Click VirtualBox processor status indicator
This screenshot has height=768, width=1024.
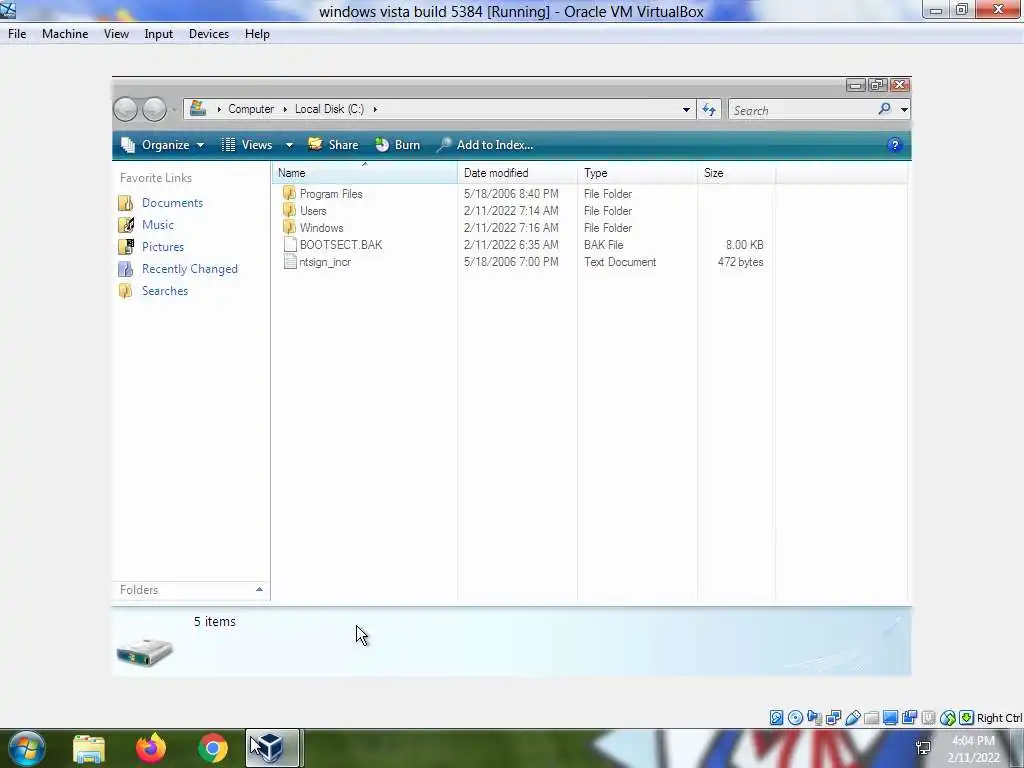click(928, 718)
